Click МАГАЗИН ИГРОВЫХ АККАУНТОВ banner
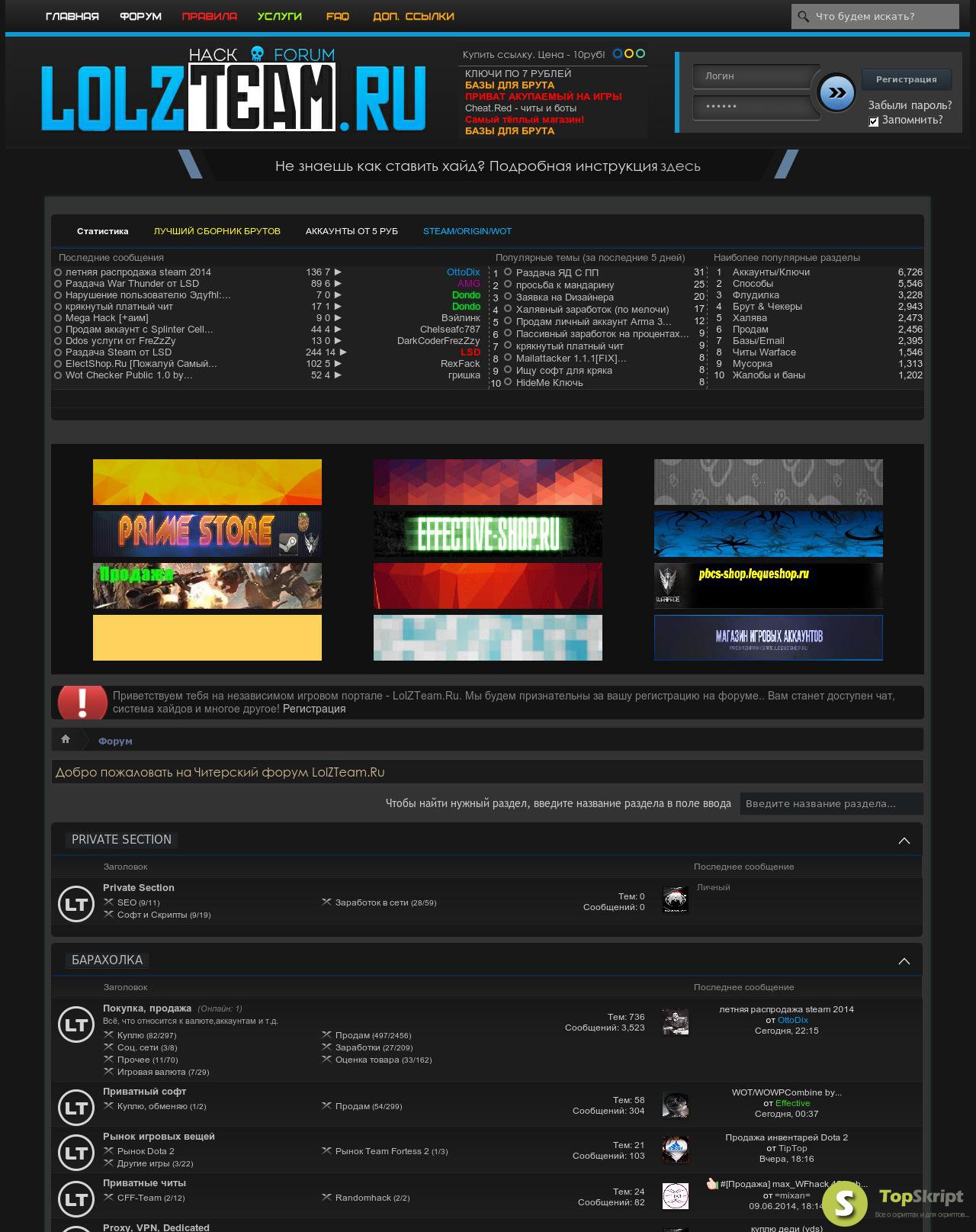The width and height of the screenshot is (976, 1232). [769, 638]
